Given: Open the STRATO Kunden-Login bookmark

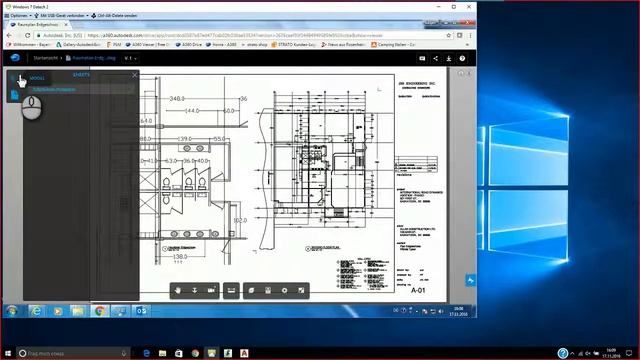Looking at the screenshot, I should pyautogui.click(x=294, y=44).
